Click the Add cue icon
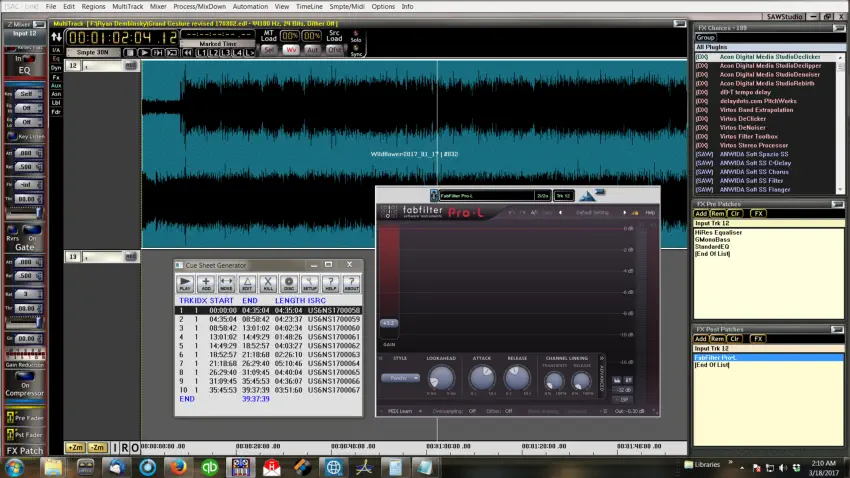850x478 pixels. (206, 284)
